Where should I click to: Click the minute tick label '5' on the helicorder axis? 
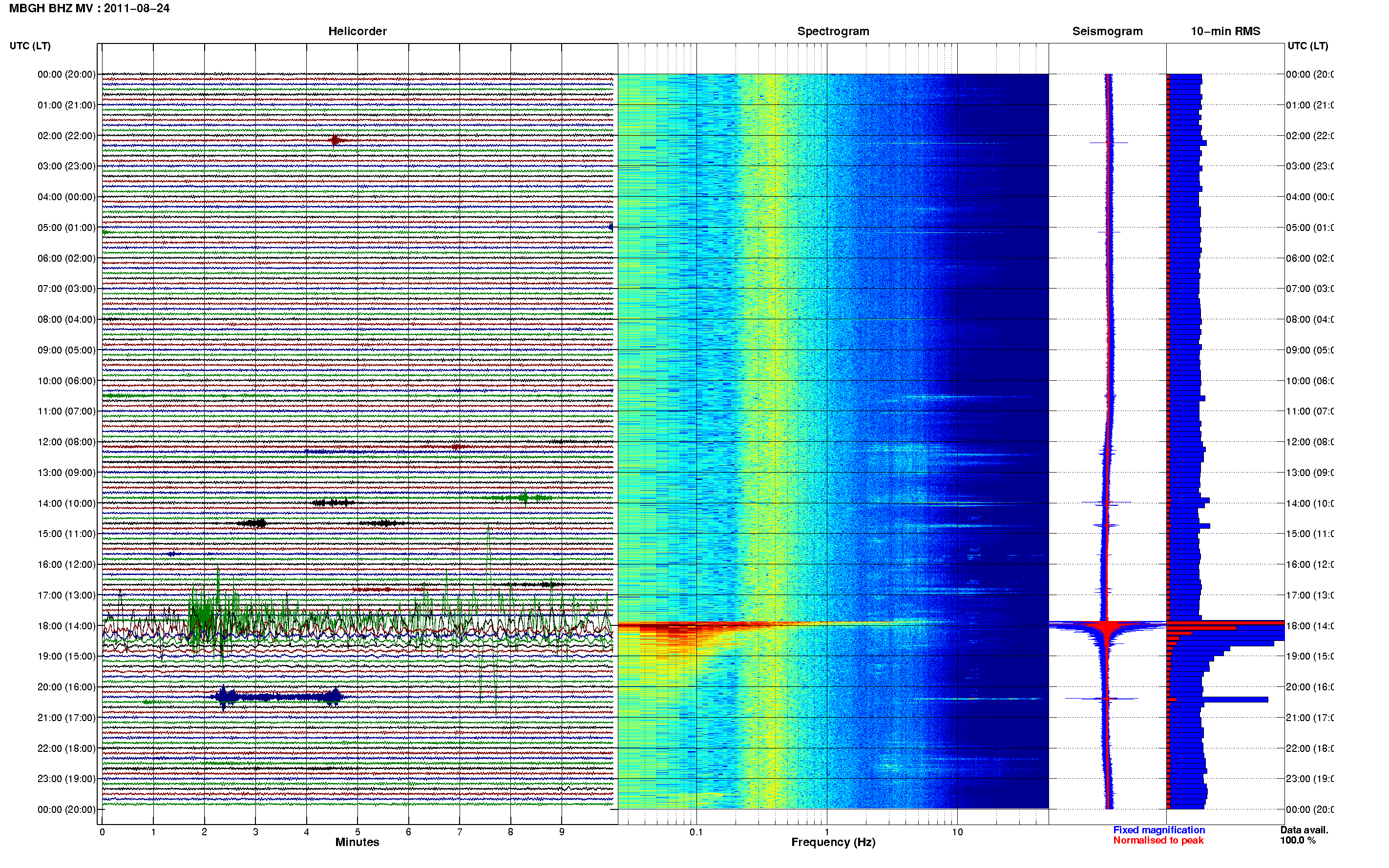point(357,832)
